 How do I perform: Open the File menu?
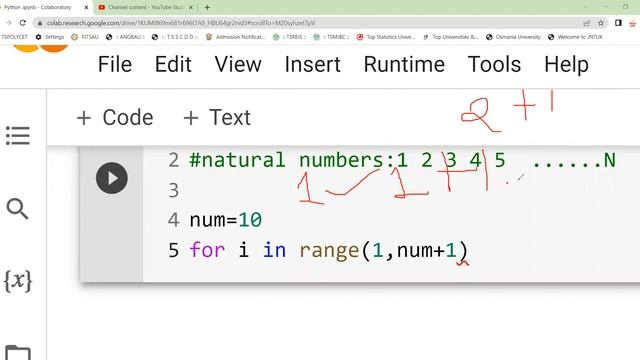pos(115,64)
